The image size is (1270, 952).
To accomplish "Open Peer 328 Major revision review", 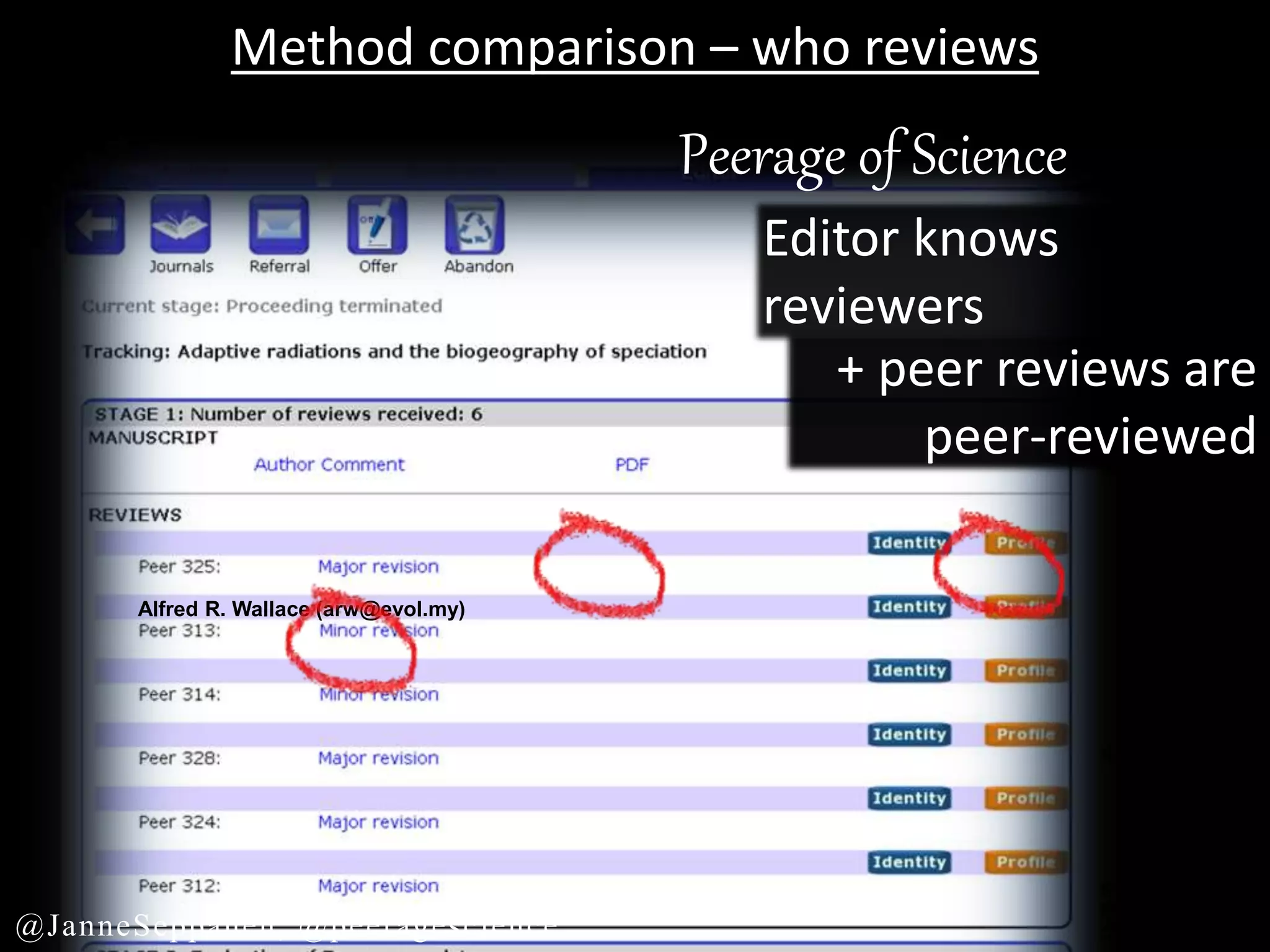I will pyautogui.click(x=378, y=758).
